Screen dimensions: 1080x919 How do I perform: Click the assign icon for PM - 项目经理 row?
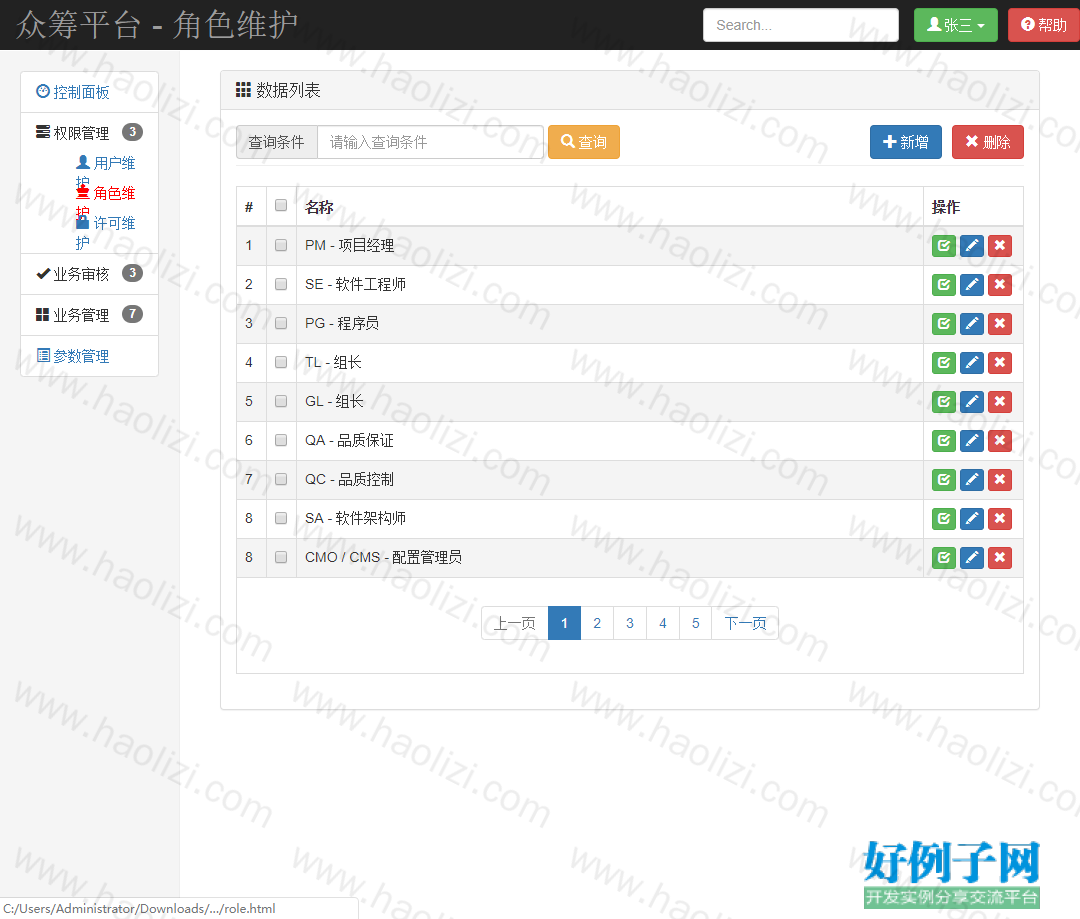[x=944, y=246]
